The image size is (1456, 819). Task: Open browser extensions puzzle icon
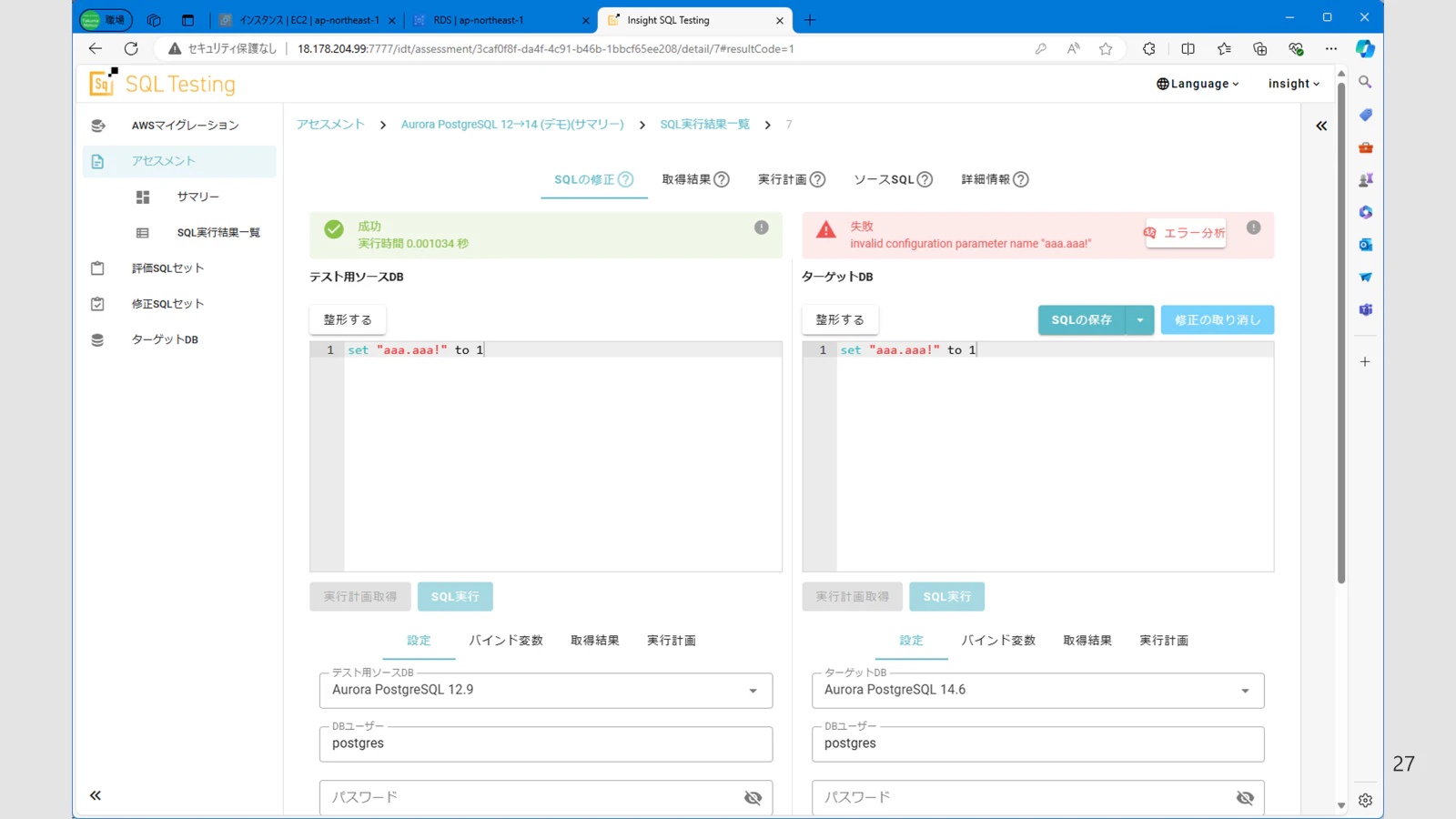[x=1149, y=49]
